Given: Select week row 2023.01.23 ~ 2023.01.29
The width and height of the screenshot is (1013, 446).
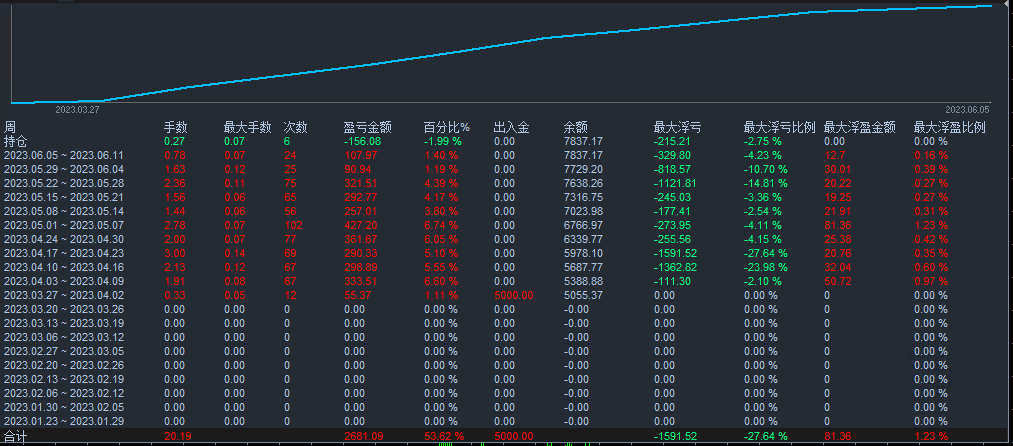Looking at the screenshot, I should click(x=63, y=421).
